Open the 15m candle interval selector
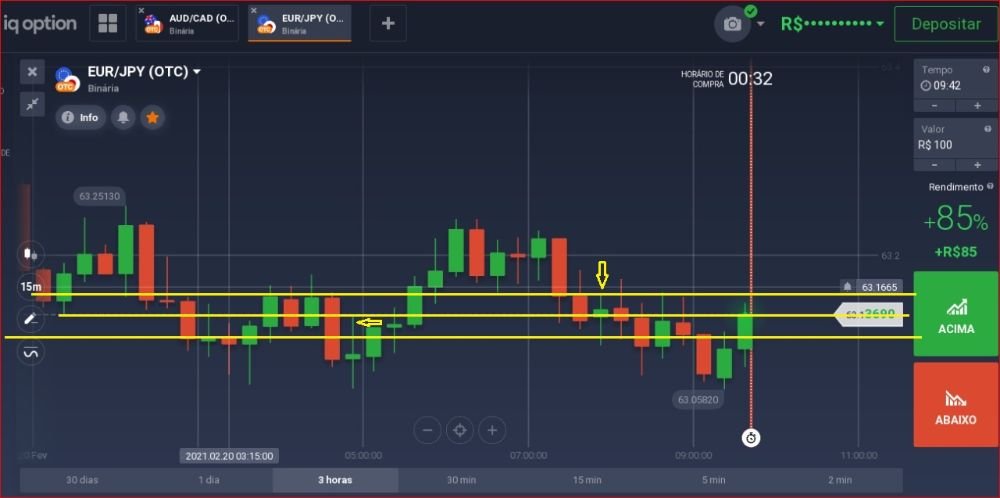 [x=31, y=287]
